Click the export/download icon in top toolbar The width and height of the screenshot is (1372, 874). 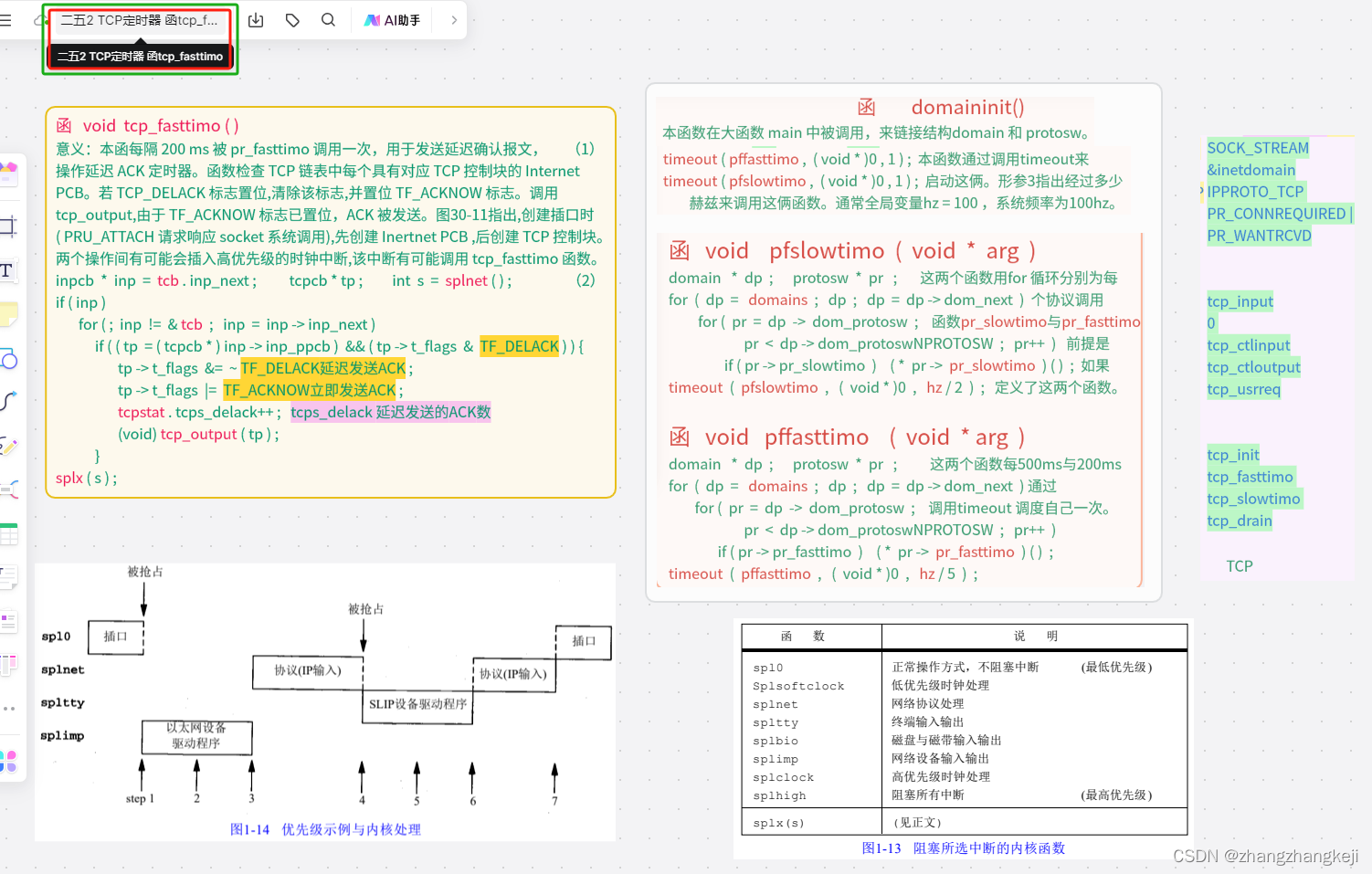pos(256,20)
